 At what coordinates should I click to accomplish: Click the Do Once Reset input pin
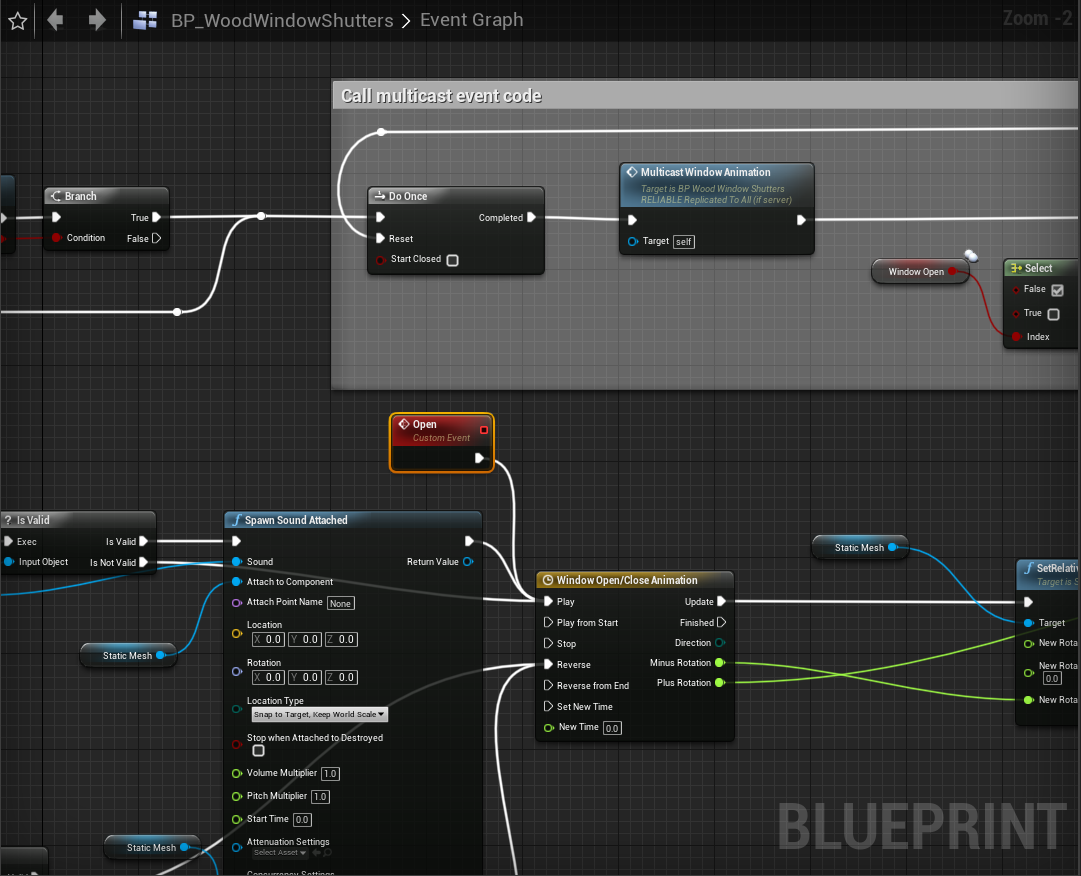380,239
